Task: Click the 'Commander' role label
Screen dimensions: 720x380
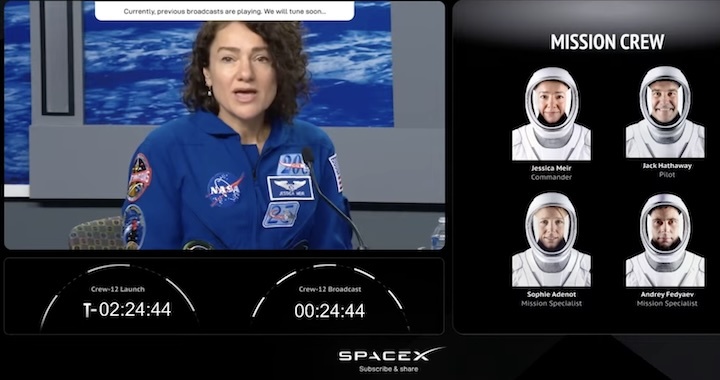Action: point(551,177)
